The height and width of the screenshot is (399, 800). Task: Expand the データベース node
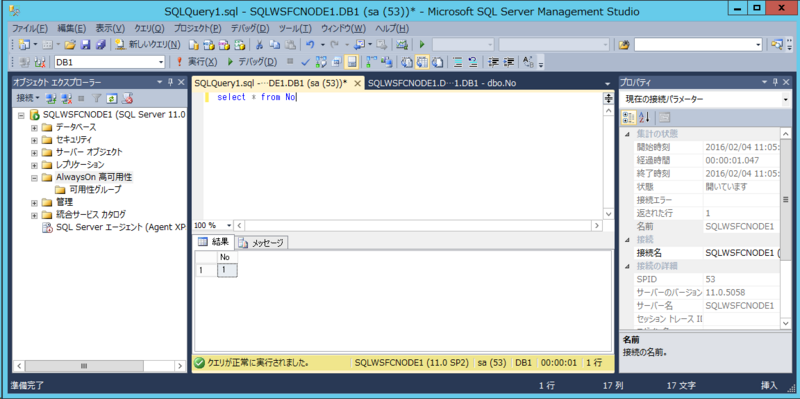34,127
